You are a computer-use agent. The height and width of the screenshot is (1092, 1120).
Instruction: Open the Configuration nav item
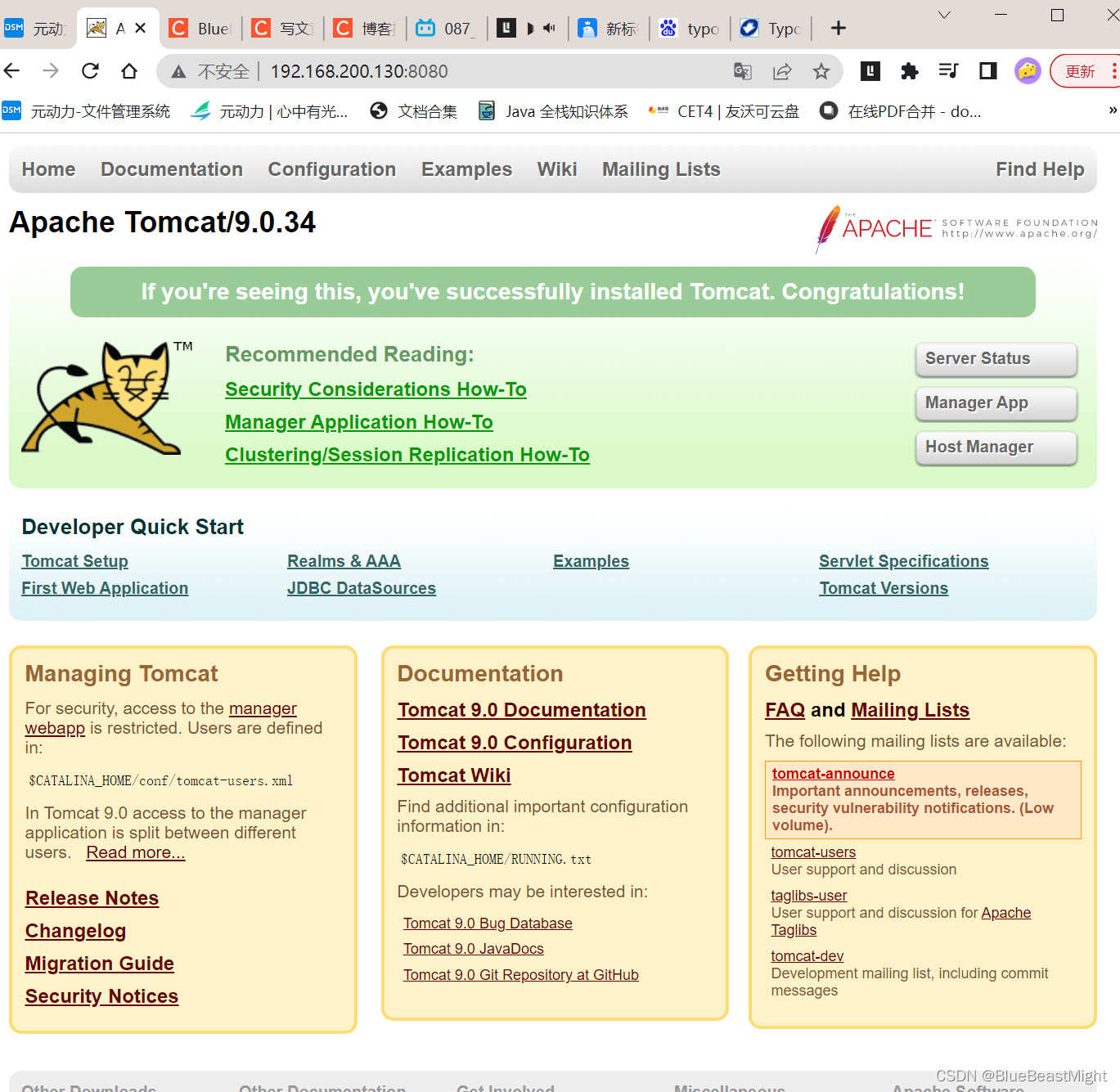332,169
